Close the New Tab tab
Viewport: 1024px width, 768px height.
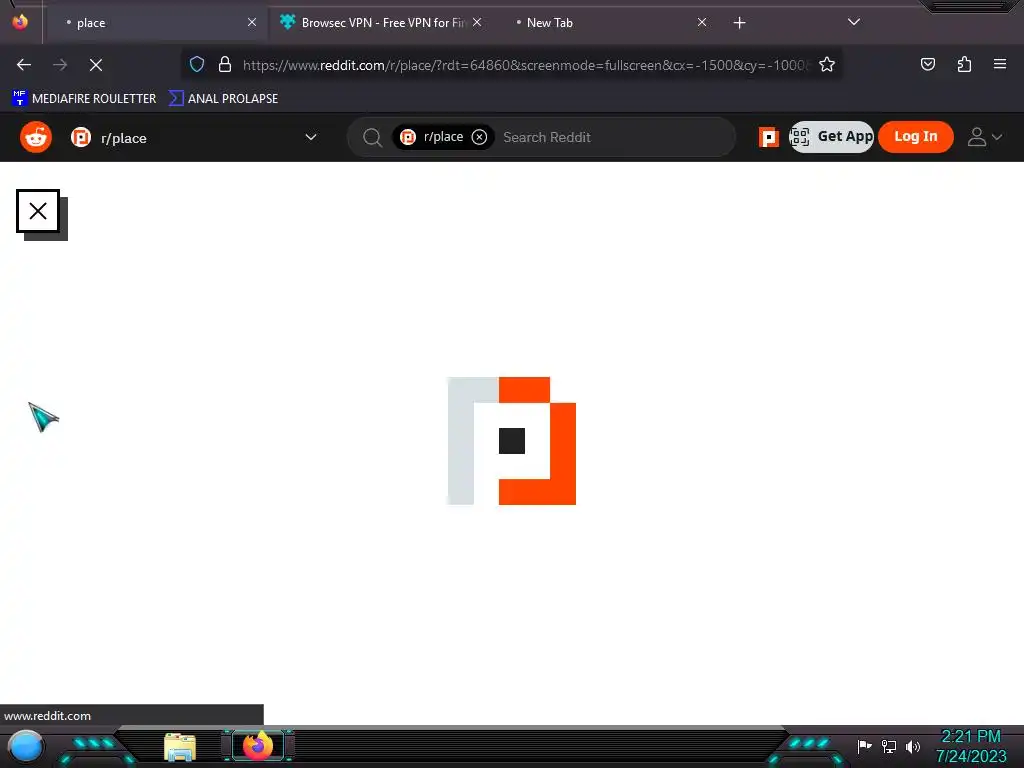[702, 22]
